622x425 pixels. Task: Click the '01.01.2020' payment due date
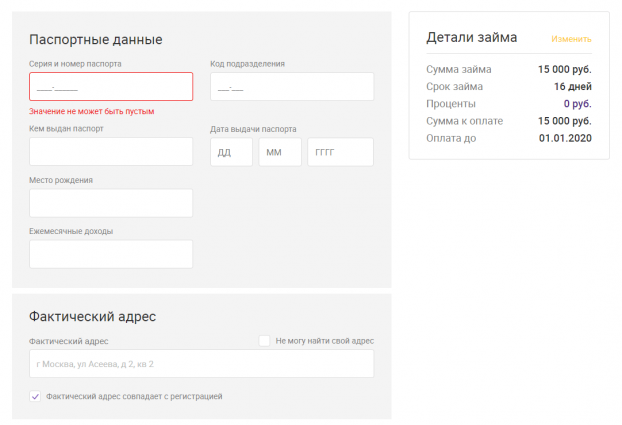[565, 138]
